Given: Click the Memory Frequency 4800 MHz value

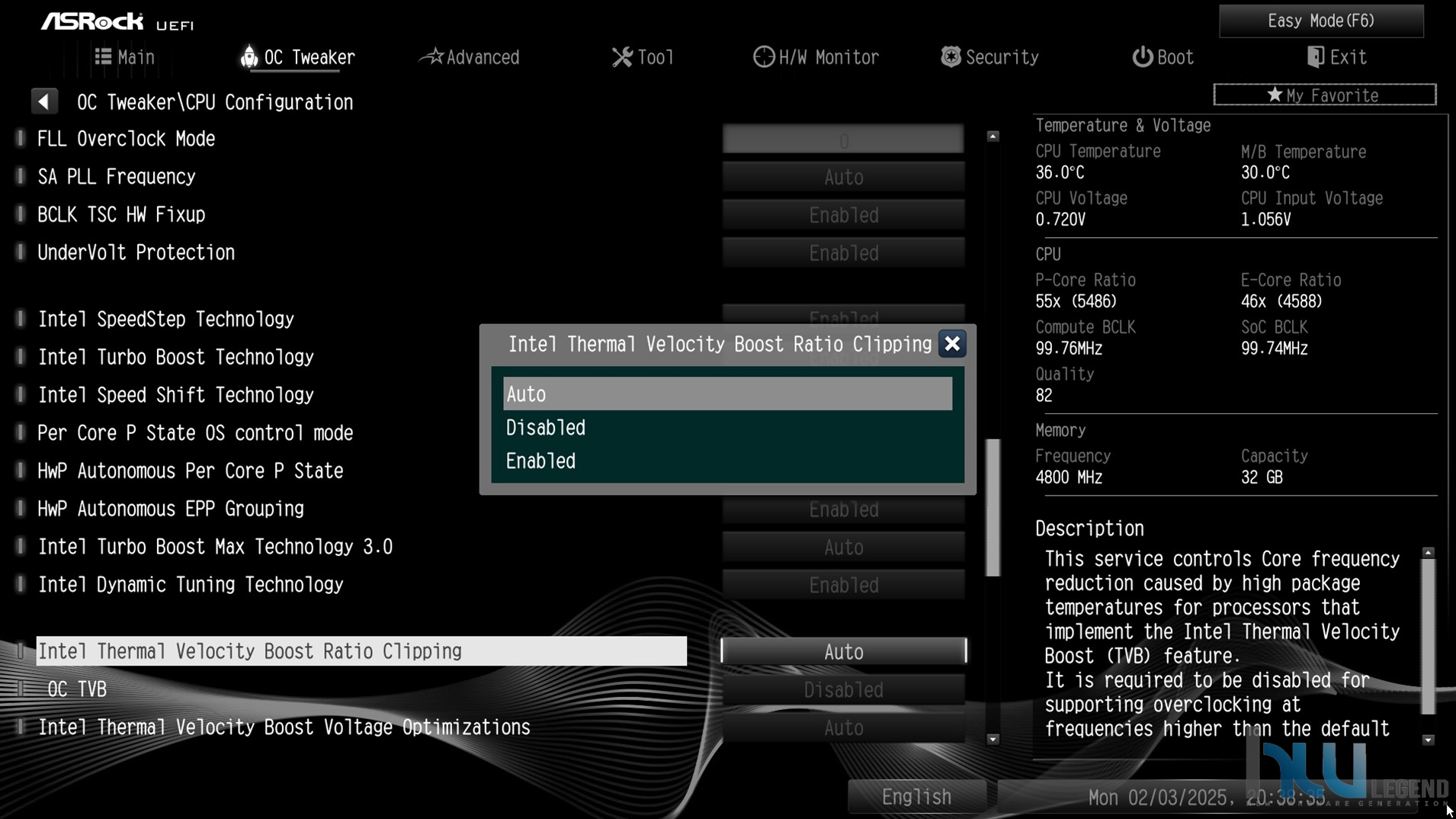Looking at the screenshot, I should (1069, 477).
